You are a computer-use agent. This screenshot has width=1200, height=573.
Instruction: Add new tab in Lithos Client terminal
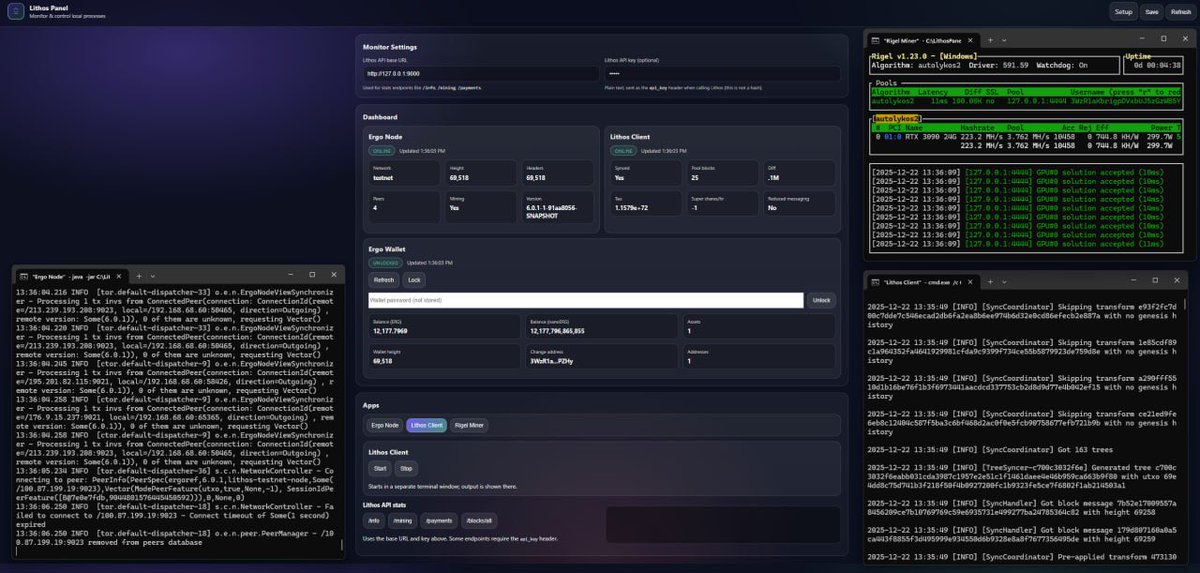tap(991, 282)
